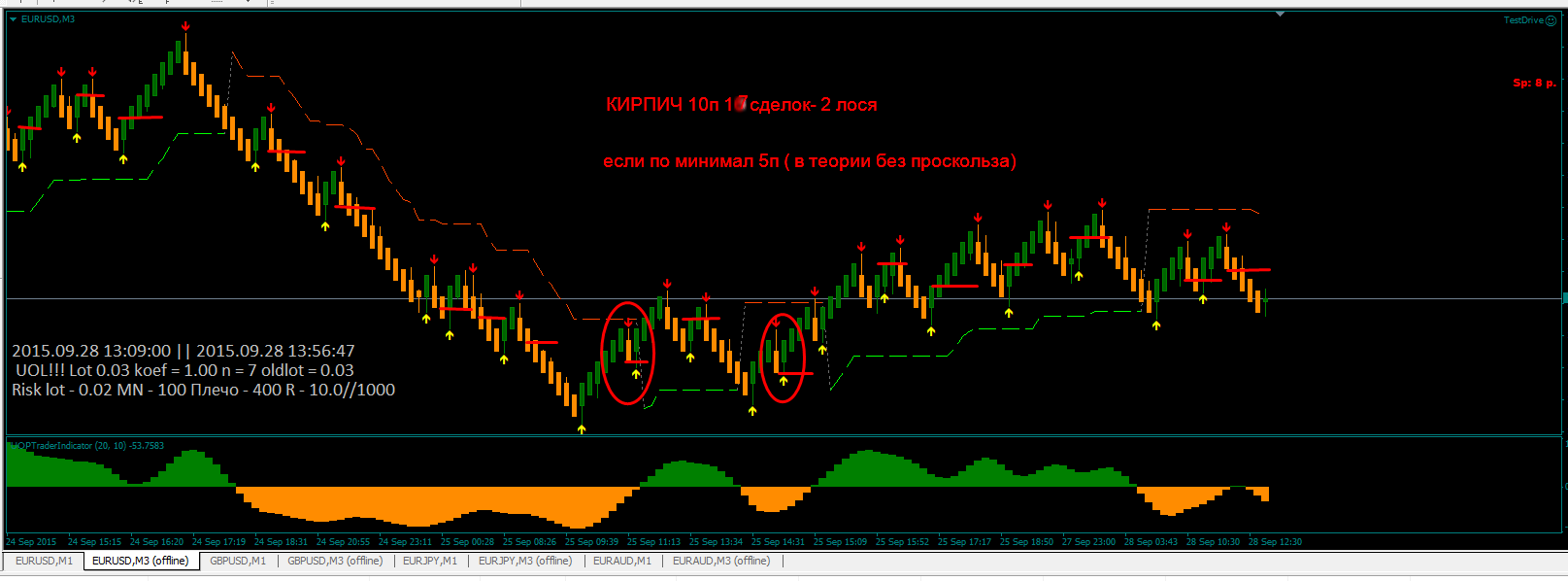Expand the arrow beside EURUSD,M3 chart title

(14, 19)
